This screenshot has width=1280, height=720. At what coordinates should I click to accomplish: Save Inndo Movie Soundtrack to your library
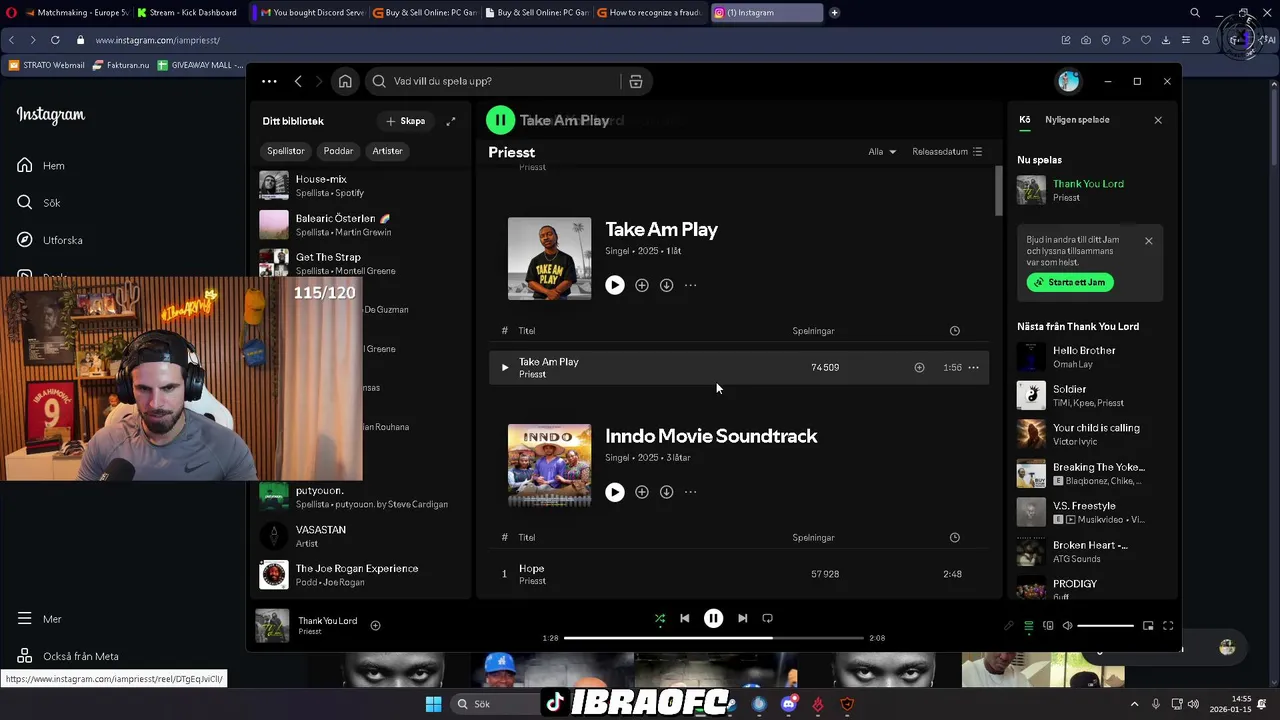pyautogui.click(x=642, y=492)
